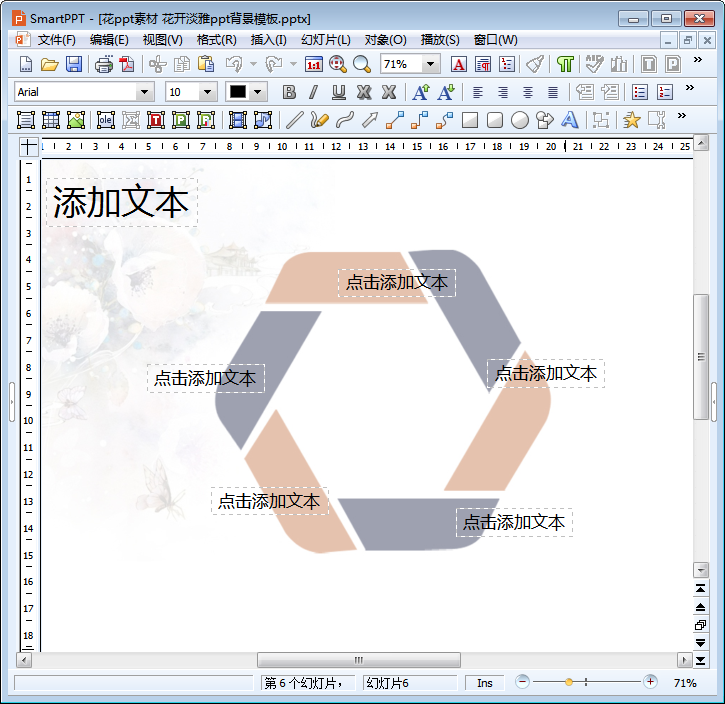Toggle numbered list
Image resolution: width=725 pixels, height=704 pixels.
pos(664,92)
